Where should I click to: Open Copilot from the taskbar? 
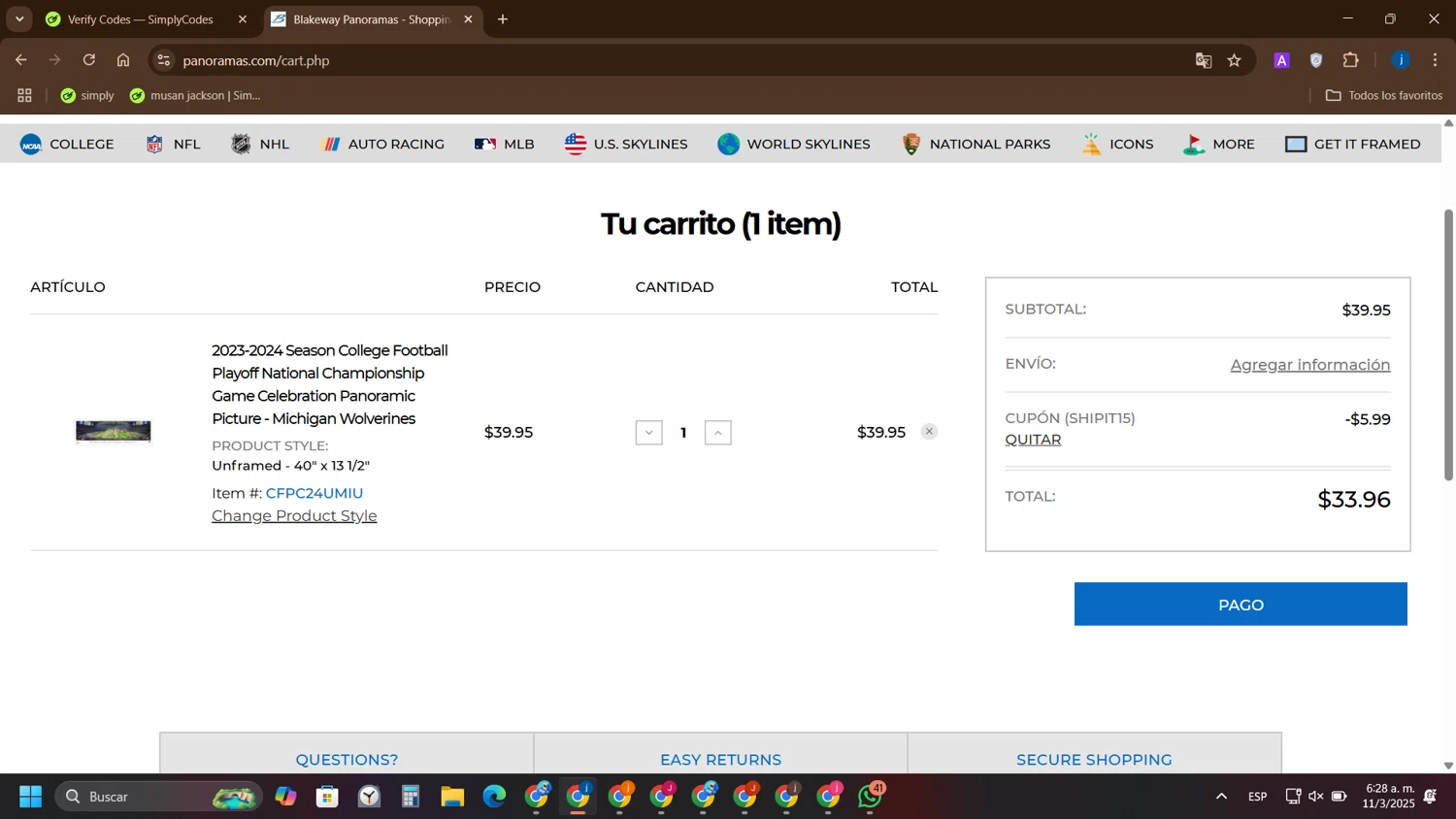click(x=285, y=797)
